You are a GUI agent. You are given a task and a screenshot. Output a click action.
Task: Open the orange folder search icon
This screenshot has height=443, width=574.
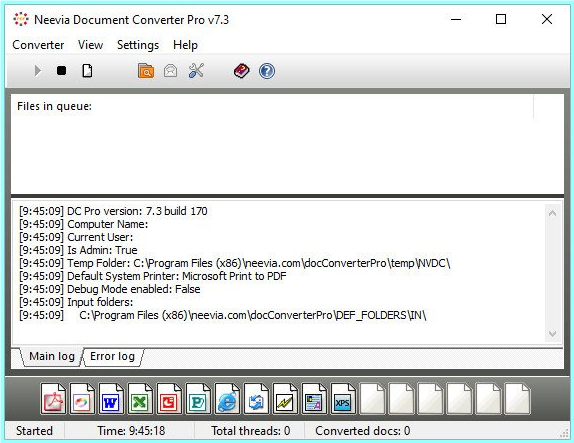tap(146, 71)
